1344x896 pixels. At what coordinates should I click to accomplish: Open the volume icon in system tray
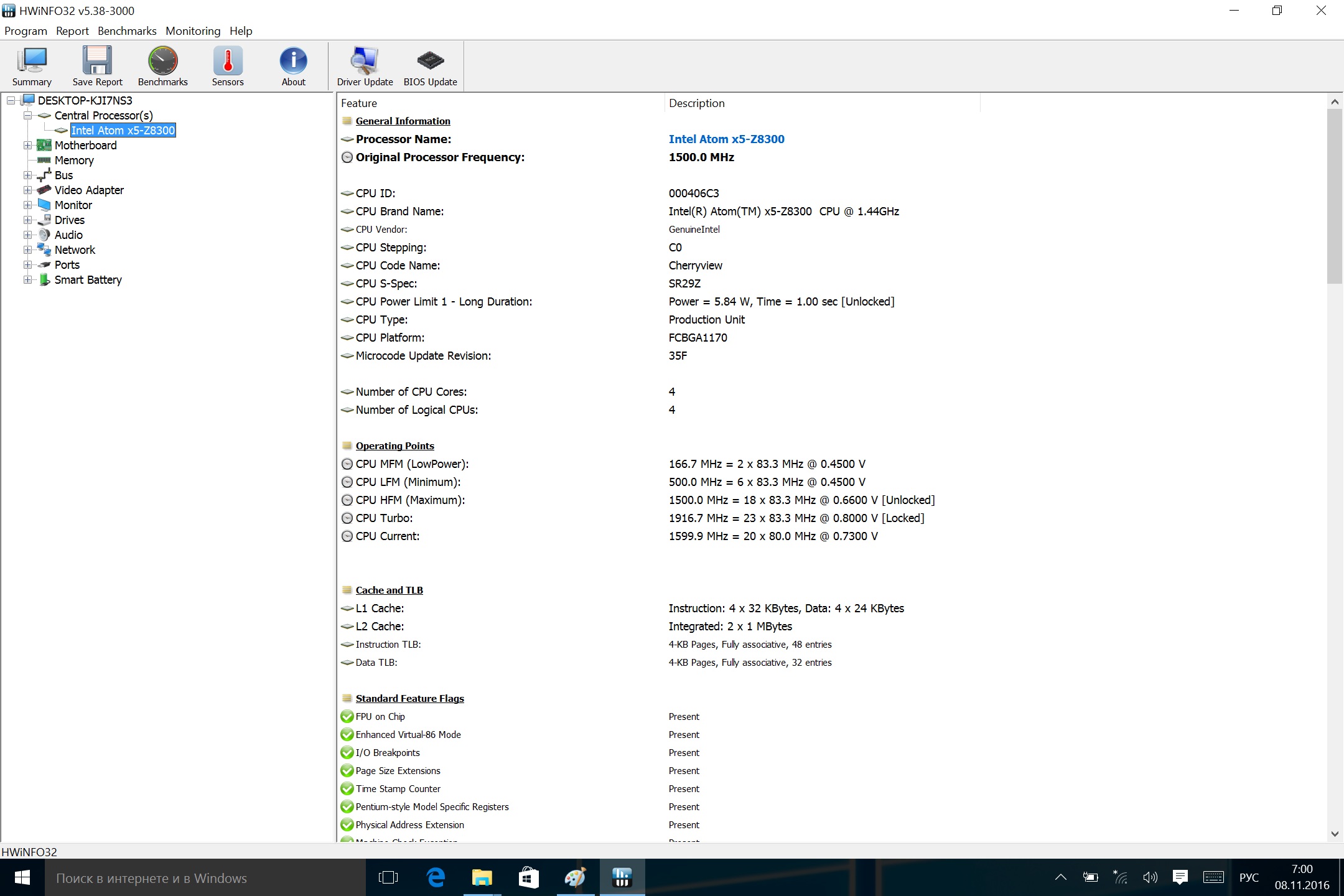[x=1150, y=877]
